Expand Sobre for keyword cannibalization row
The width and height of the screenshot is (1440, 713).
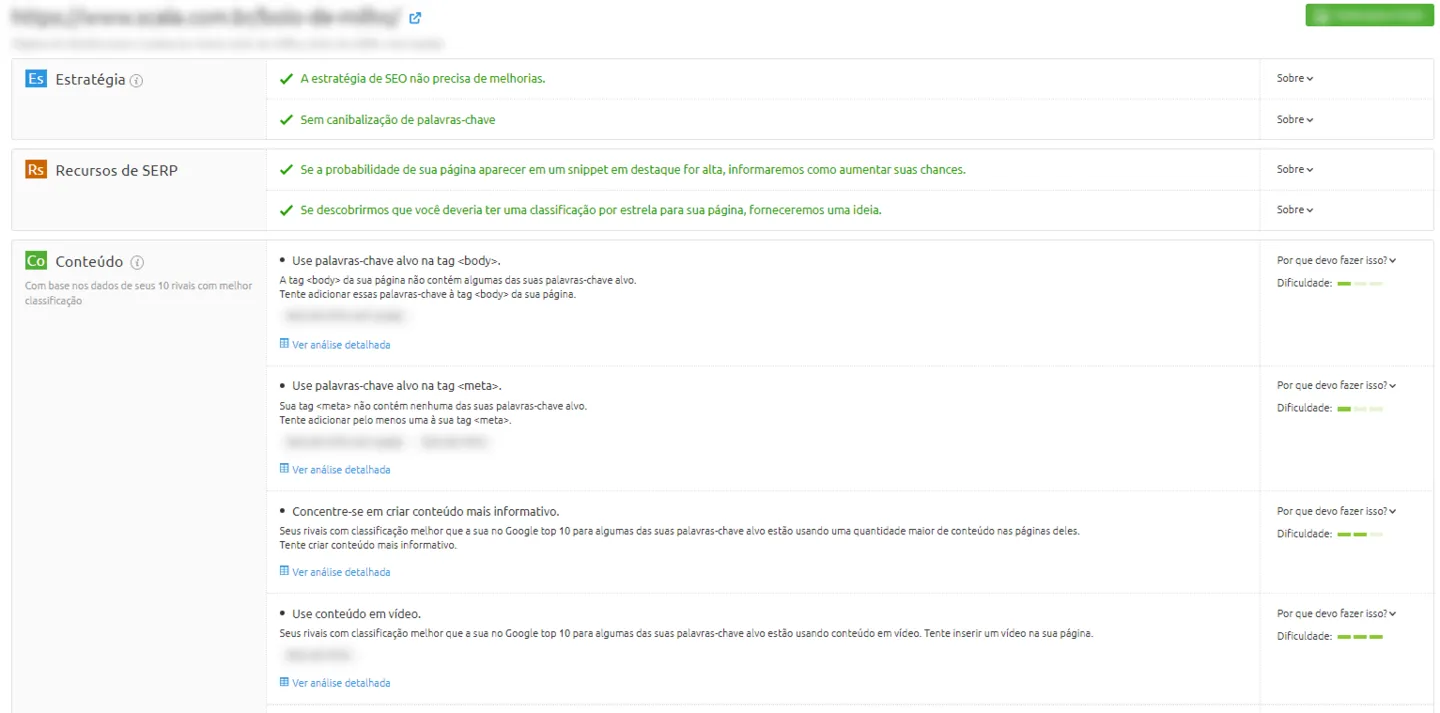(x=1295, y=119)
